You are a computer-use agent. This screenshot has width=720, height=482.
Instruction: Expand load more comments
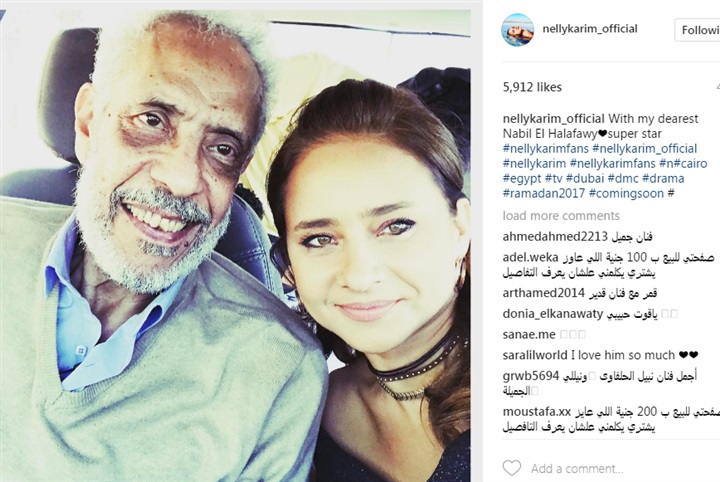coord(561,216)
